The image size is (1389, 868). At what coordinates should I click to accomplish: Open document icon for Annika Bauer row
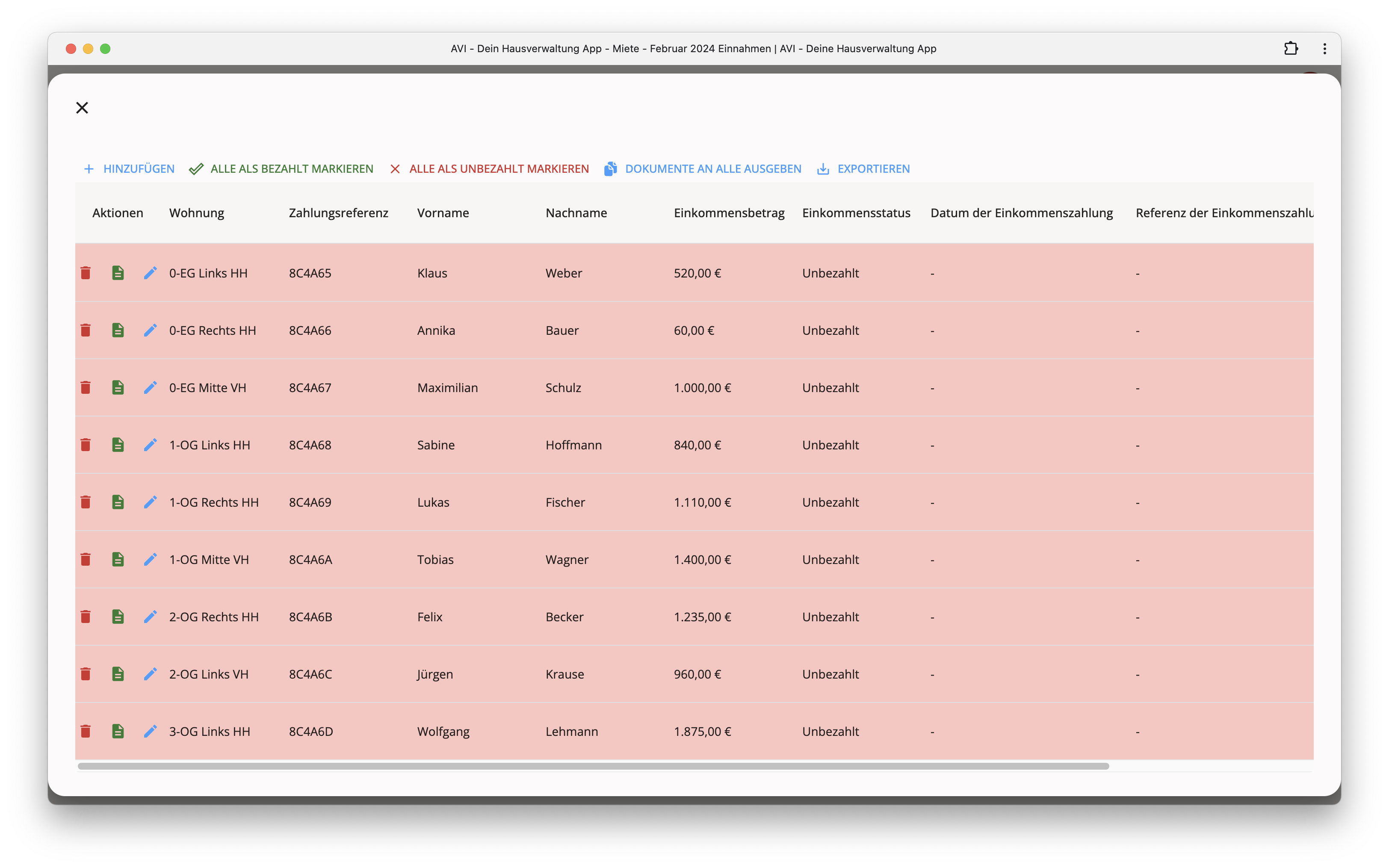118,330
